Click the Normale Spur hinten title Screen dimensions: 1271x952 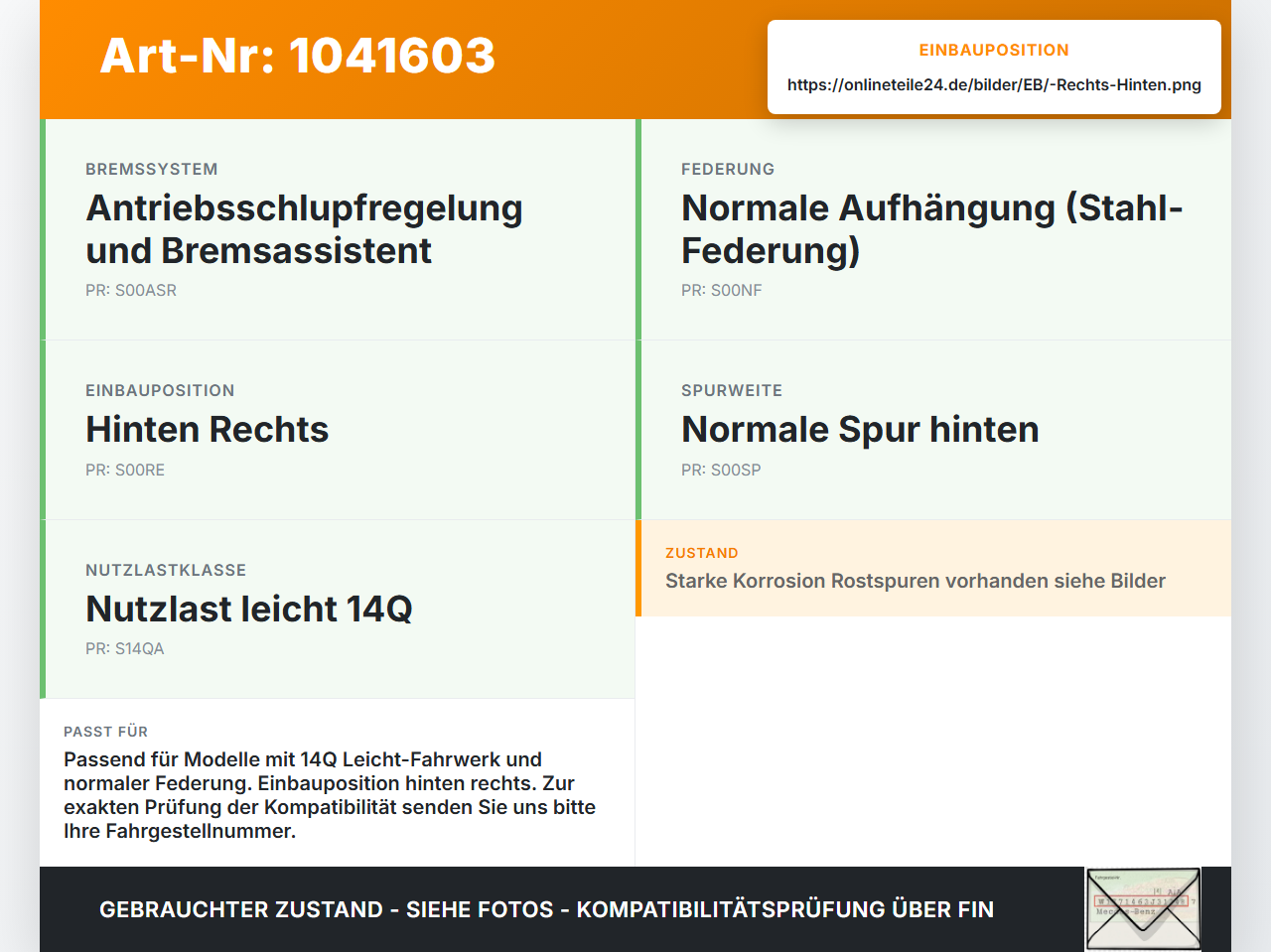tap(860, 430)
